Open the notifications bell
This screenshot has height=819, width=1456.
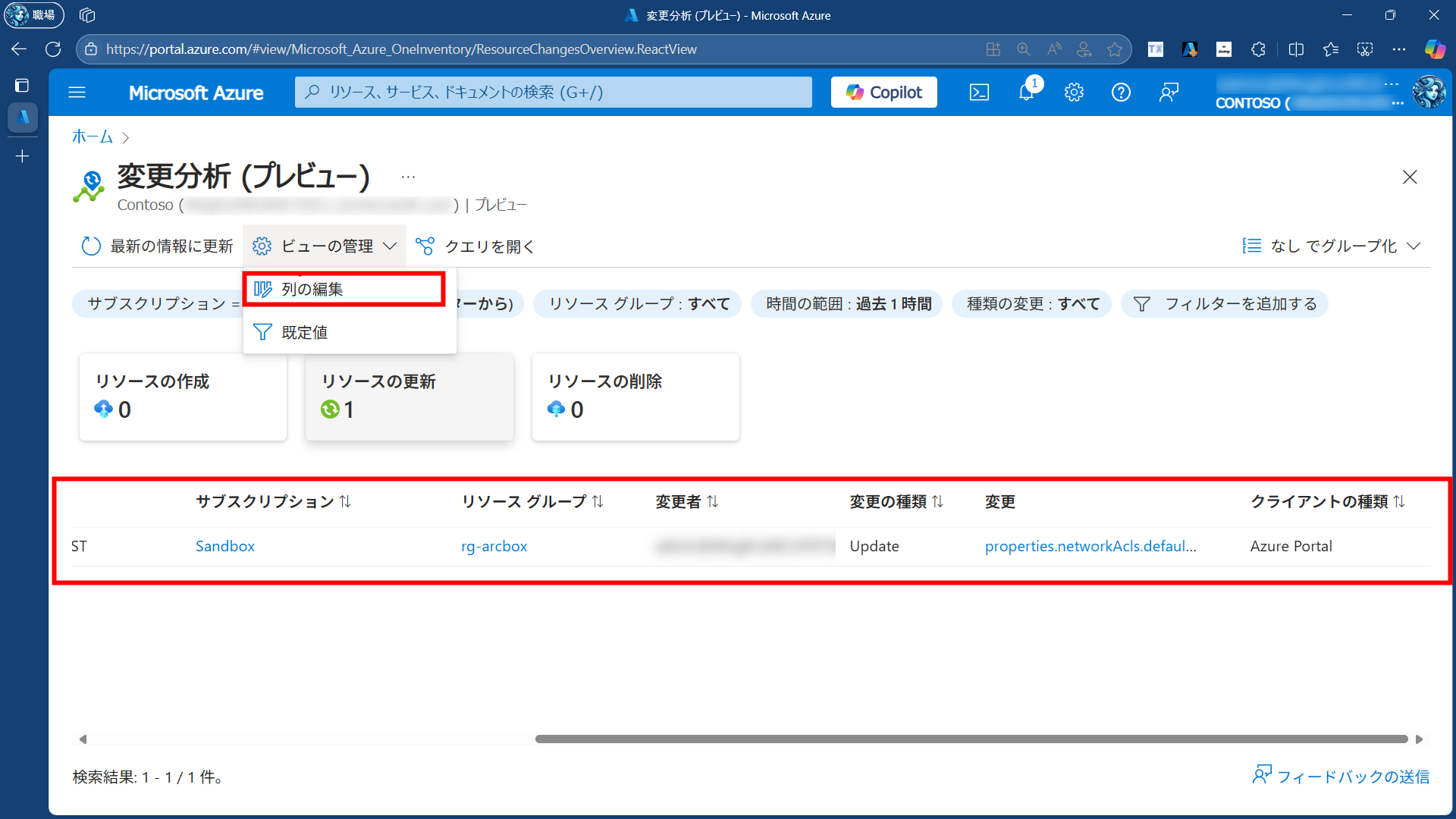[1026, 93]
